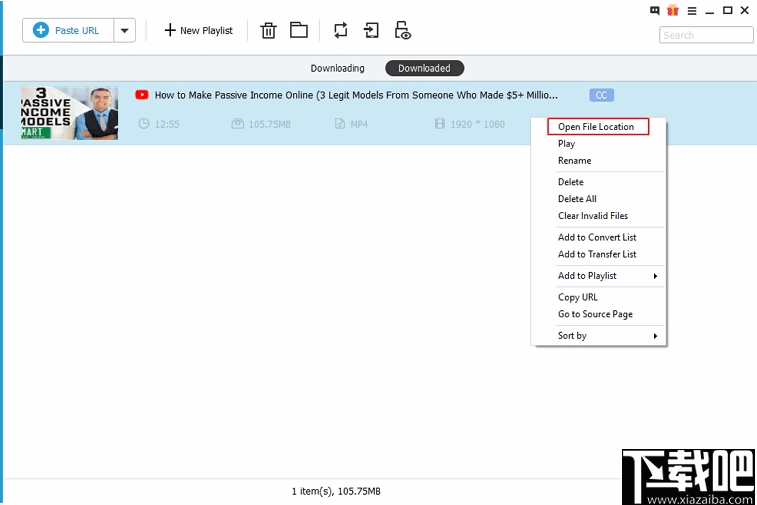This screenshot has height=505, width=757.
Task: Click the popcorn gift icon
Action: (x=672, y=10)
